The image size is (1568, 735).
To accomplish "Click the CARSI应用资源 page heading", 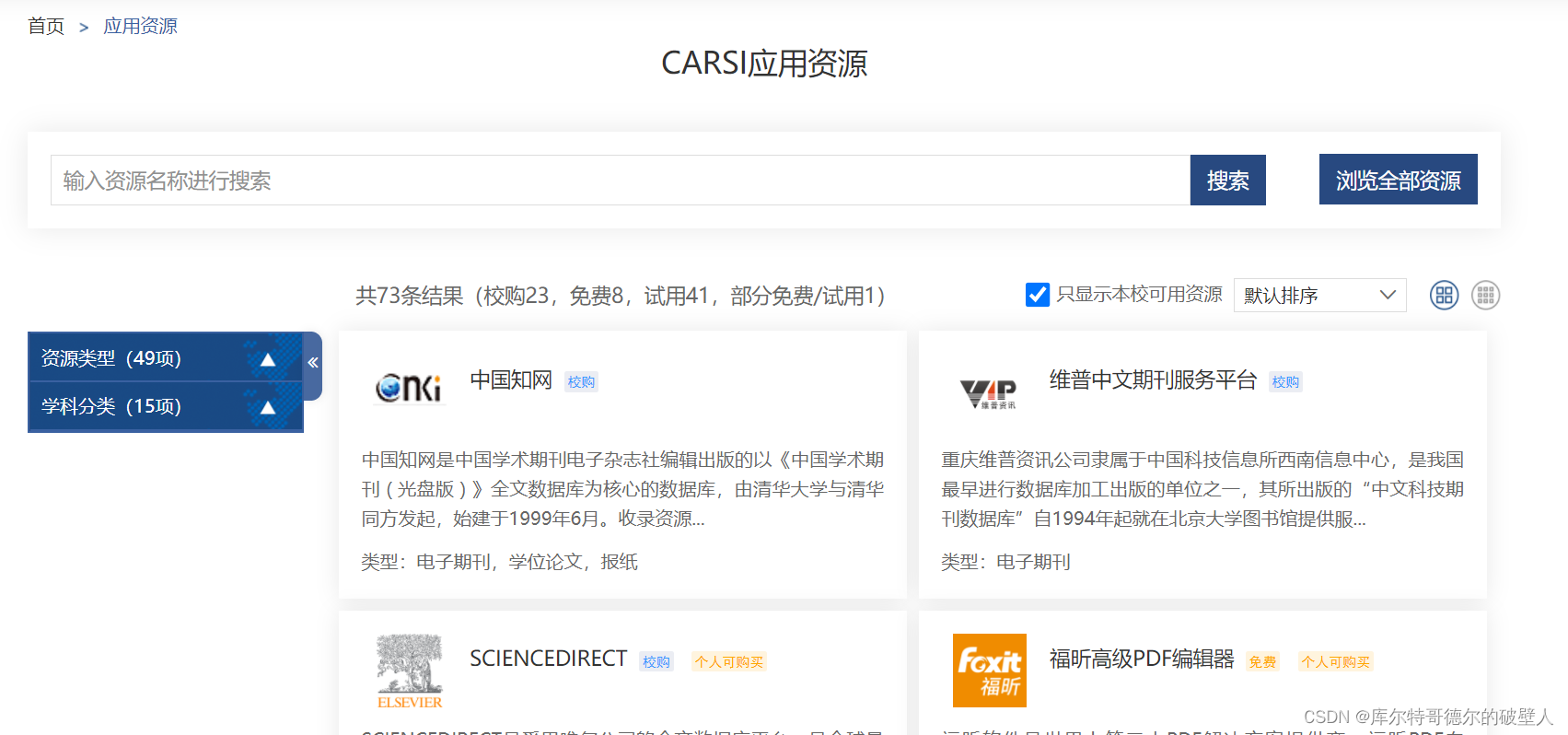I will click(x=764, y=63).
